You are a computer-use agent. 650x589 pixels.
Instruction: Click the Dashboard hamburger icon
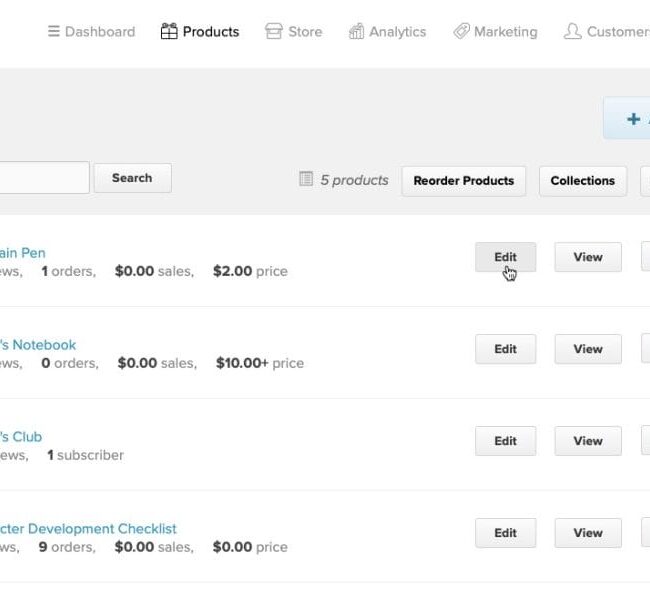54,32
